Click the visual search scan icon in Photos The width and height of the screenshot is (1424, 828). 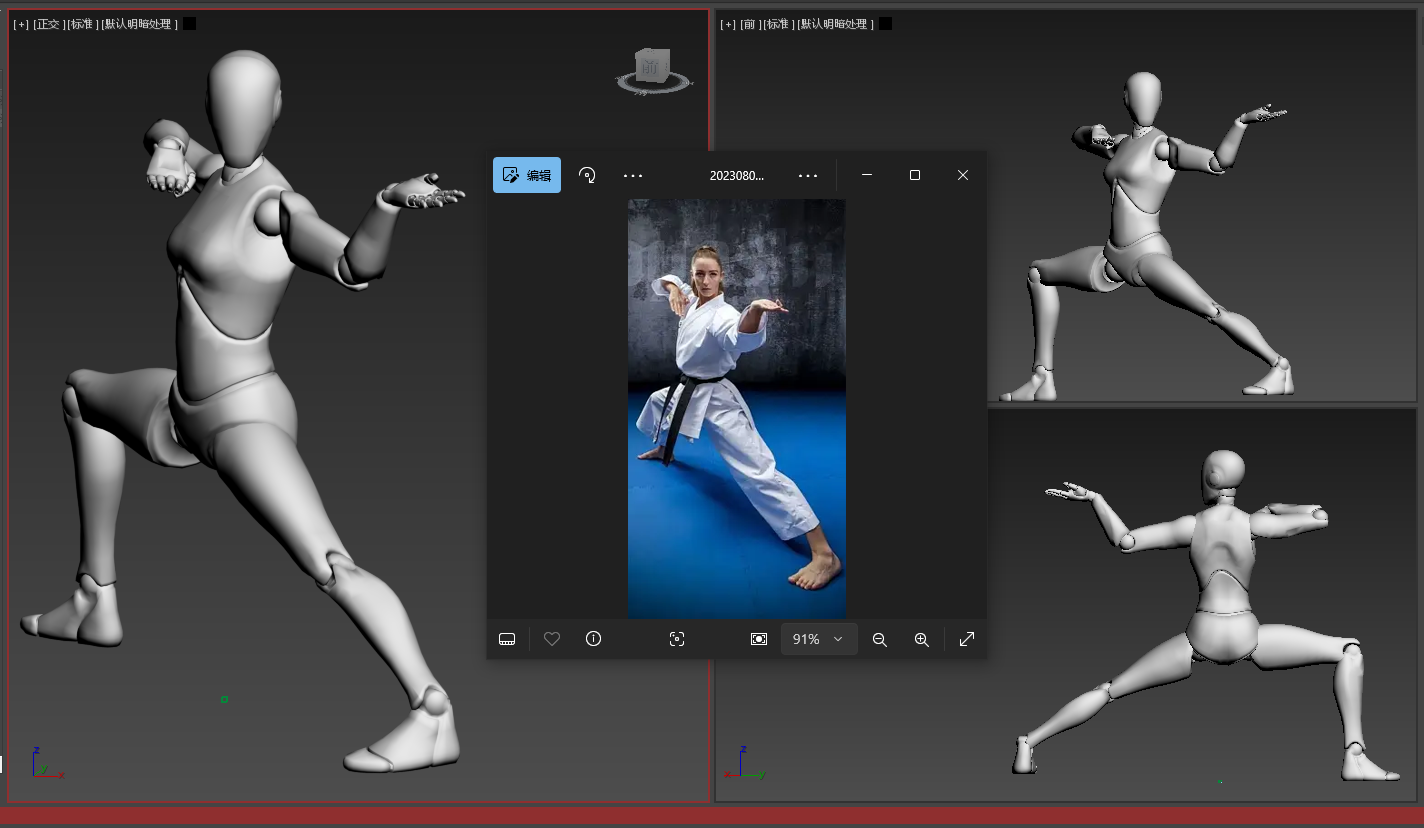(x=677, y=639)
